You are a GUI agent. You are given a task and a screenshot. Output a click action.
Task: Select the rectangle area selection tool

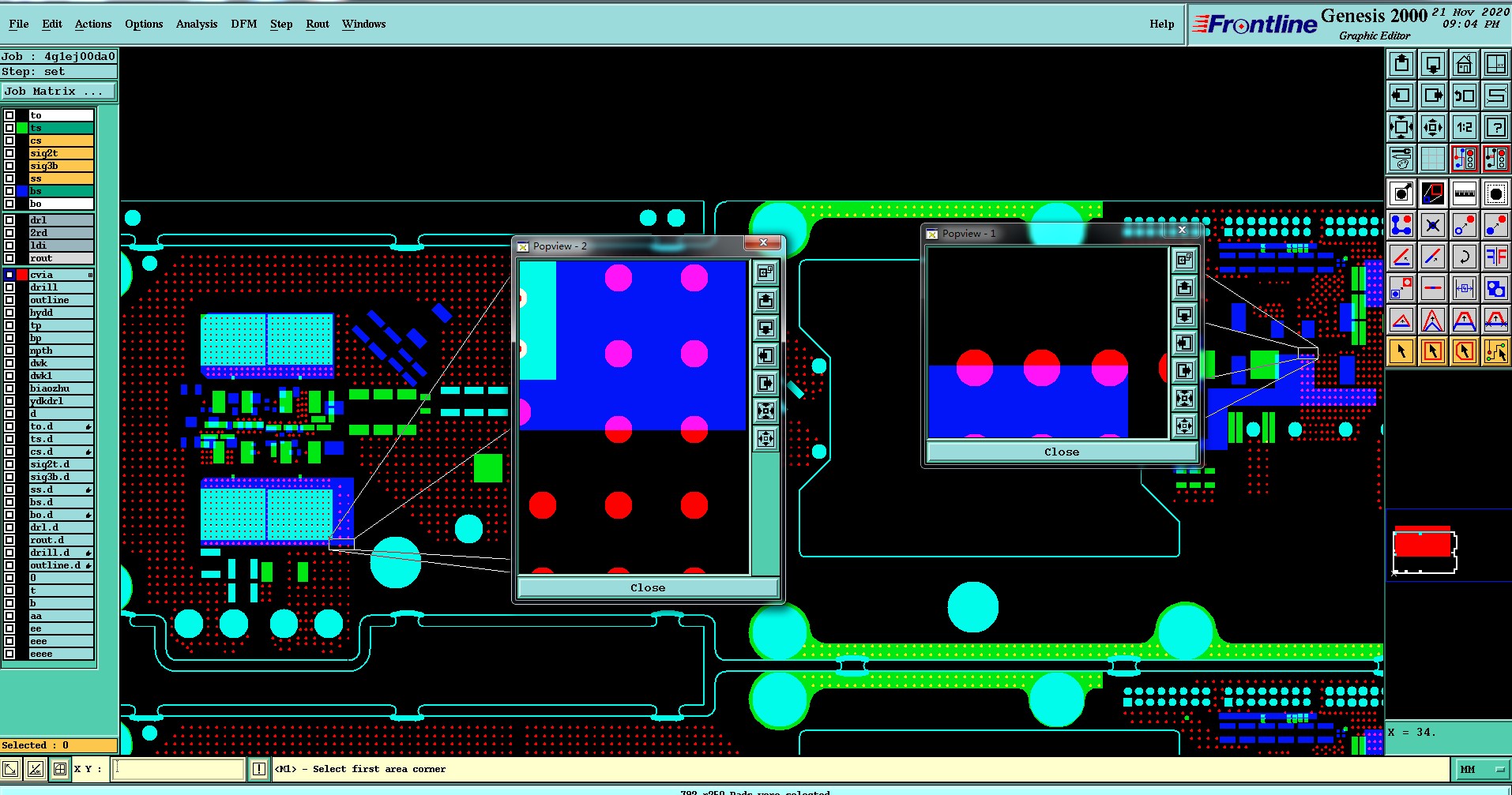click(x=1433, y=351)
